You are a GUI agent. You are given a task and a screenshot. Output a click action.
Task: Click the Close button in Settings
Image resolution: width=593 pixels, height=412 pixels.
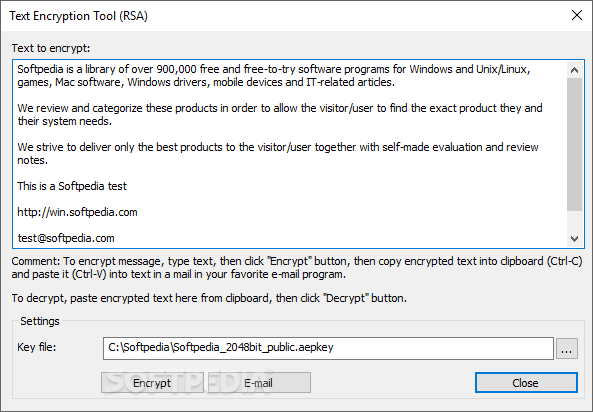(526, 382)
